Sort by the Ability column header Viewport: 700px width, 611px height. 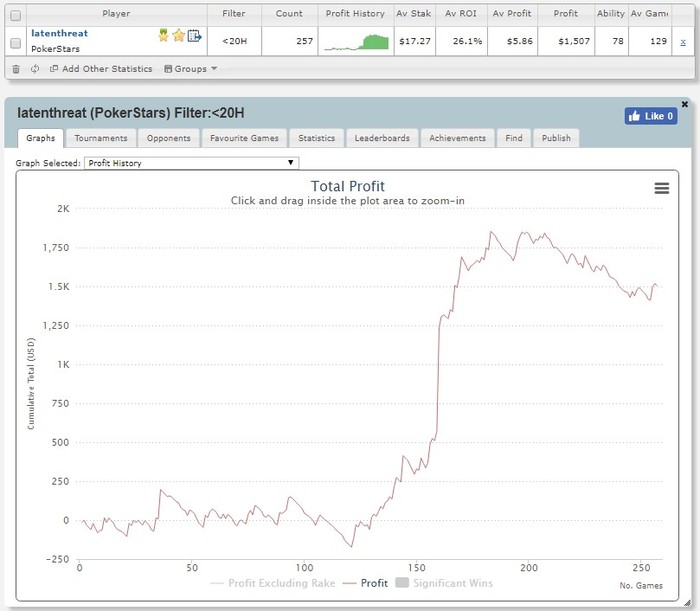click(611, 13)
